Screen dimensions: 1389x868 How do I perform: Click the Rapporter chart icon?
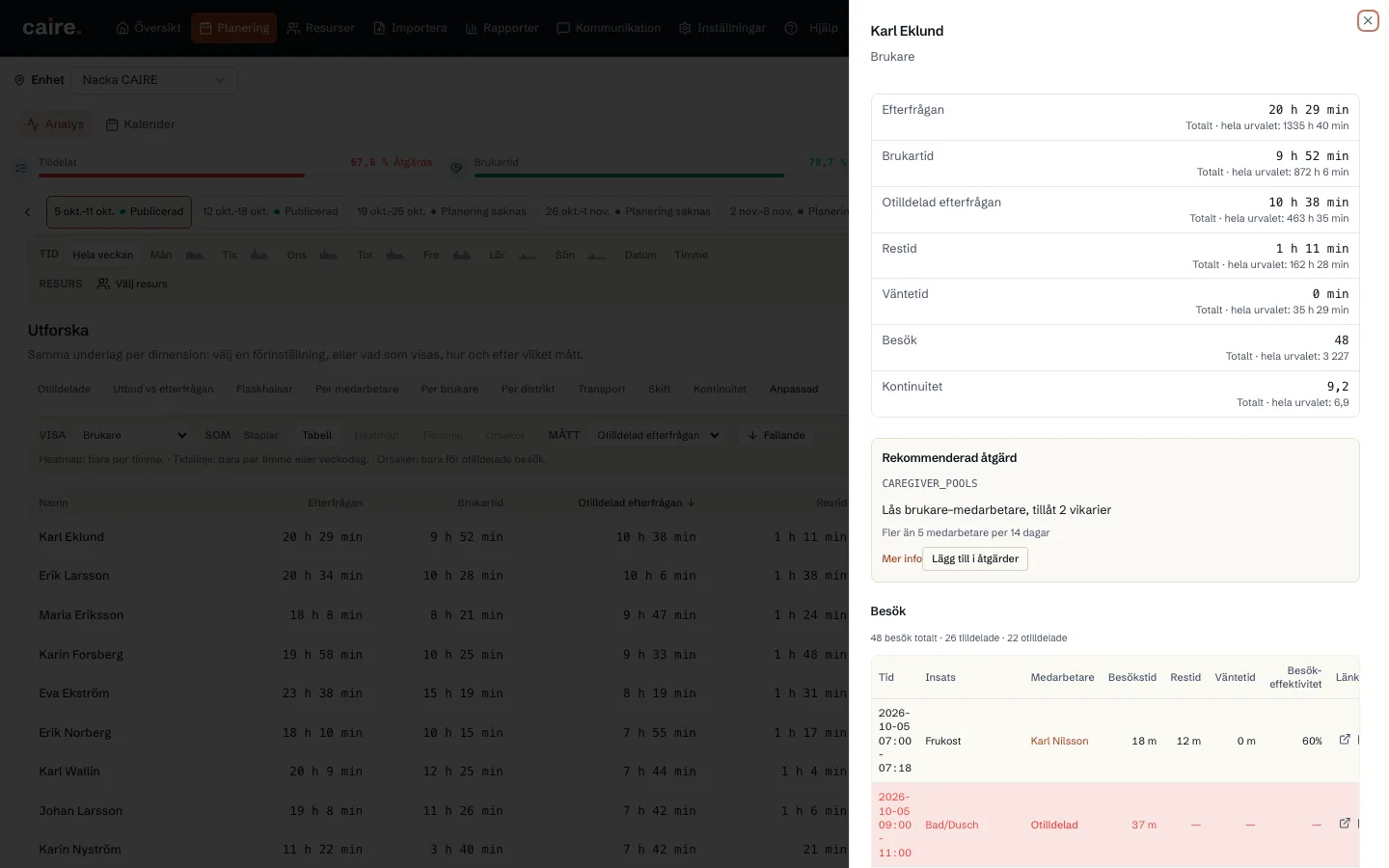(472, 28)
